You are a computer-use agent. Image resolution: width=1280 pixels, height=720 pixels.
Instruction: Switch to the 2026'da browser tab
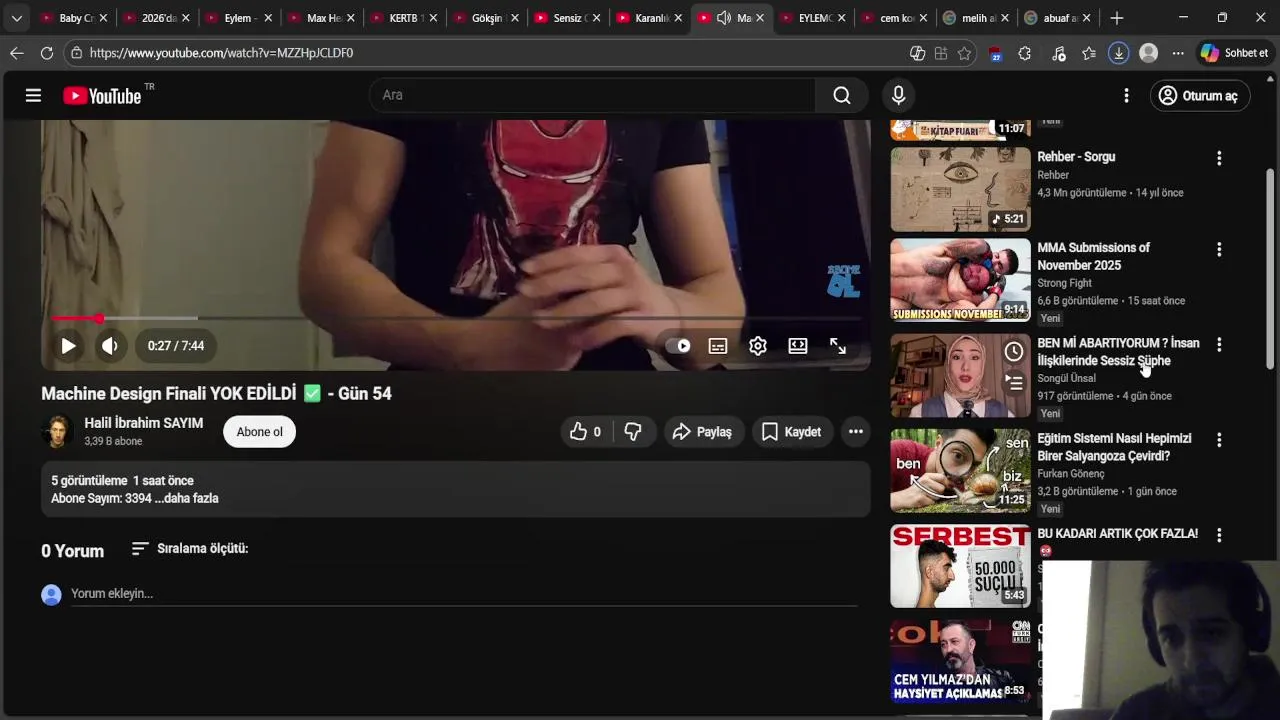tap(155, 18)
